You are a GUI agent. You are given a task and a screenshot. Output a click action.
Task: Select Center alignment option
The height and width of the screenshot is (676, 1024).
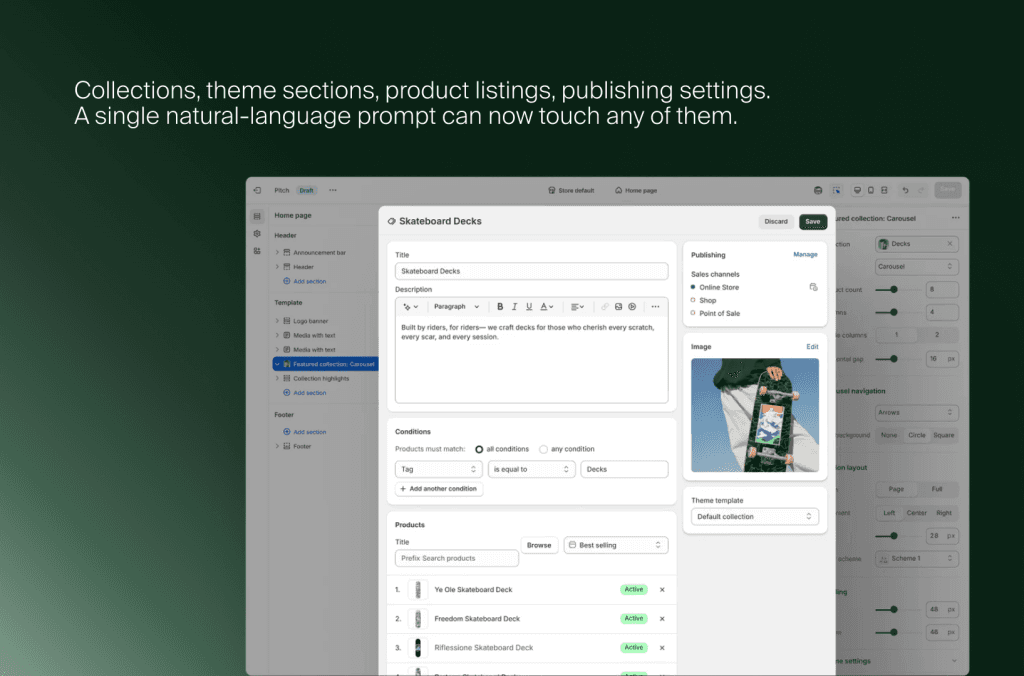tap(916, 513)
